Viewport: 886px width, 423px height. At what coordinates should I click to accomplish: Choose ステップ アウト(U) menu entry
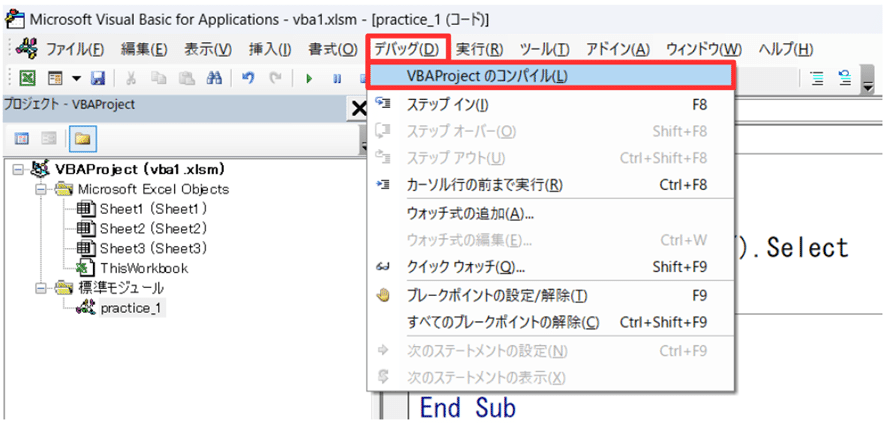(x=551, y=158)
